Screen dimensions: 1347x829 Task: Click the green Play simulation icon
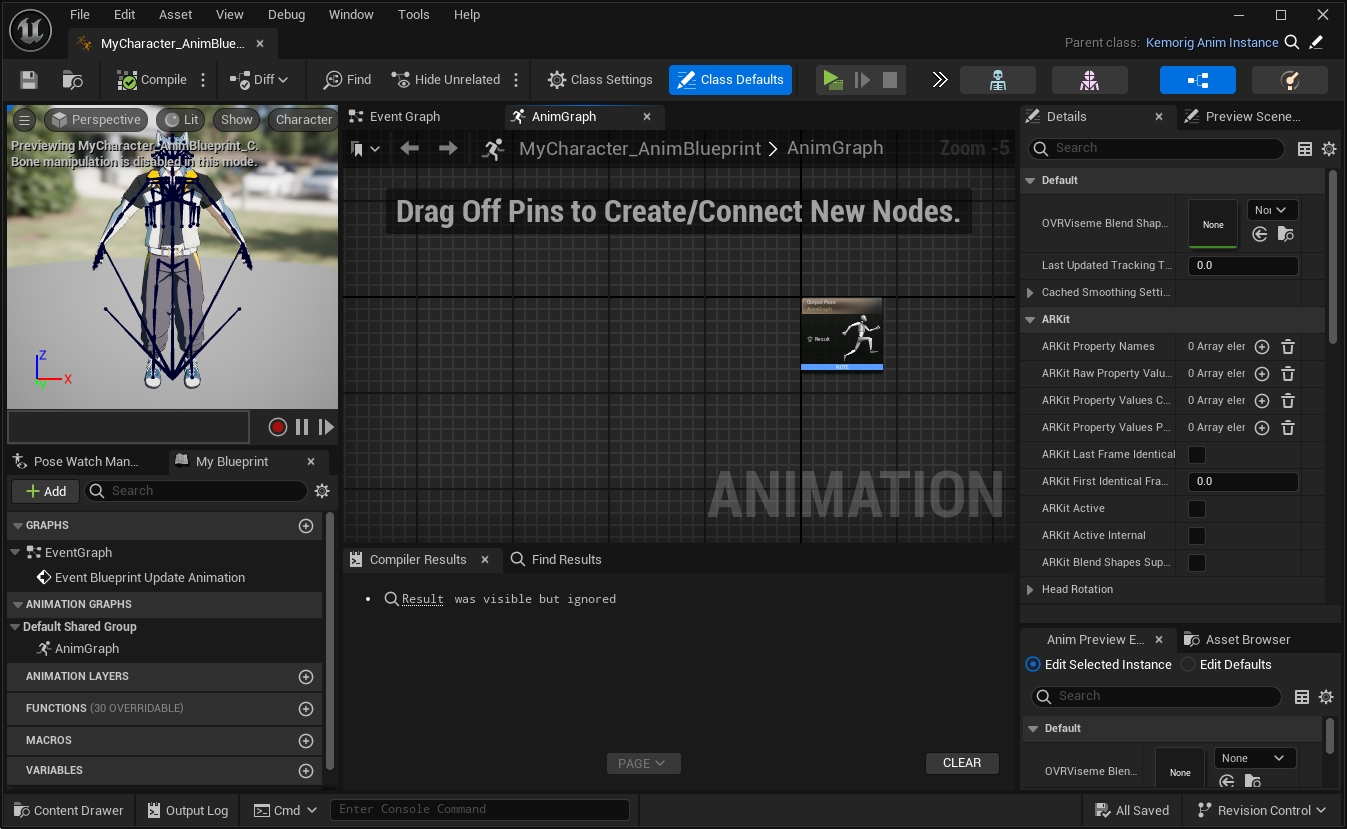click(831, 80)
